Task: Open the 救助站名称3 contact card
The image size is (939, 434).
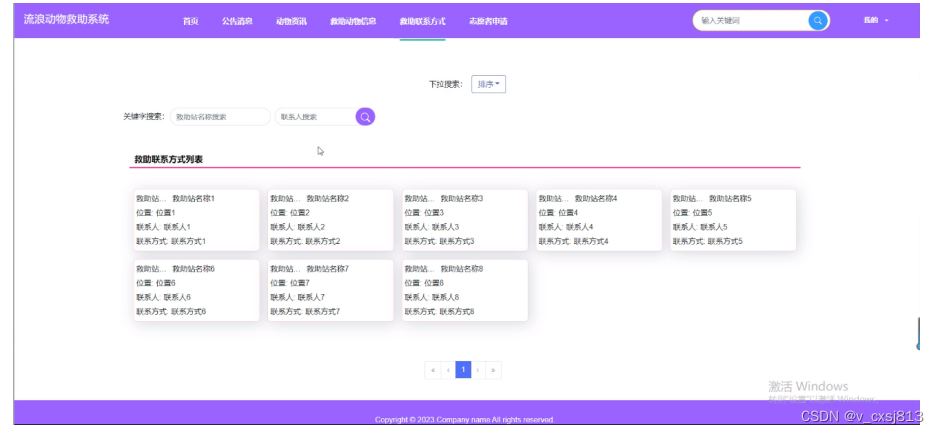Action: pyautogui.click(x=465, y=220)
